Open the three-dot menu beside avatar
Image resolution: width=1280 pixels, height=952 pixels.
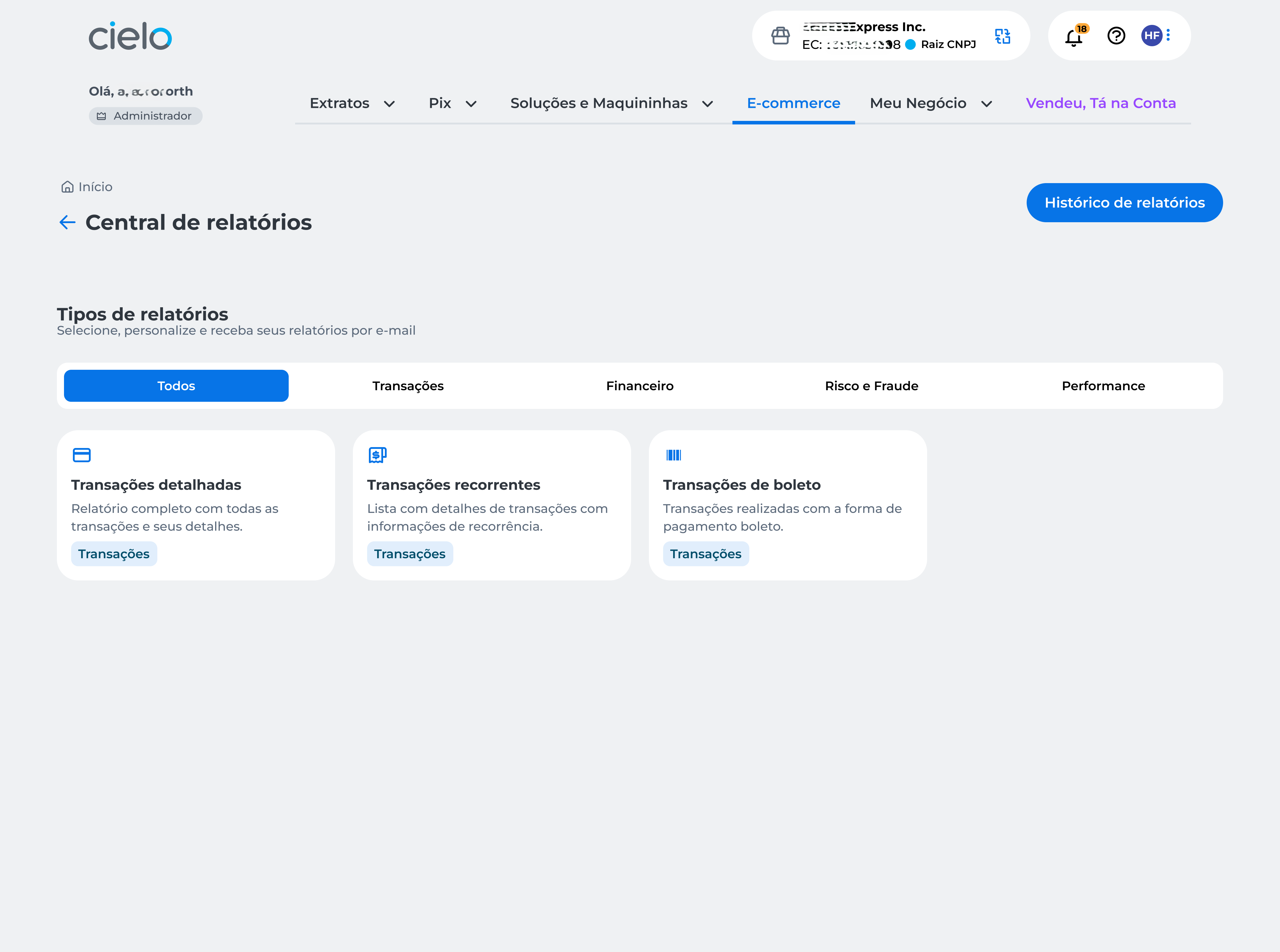1168,36
